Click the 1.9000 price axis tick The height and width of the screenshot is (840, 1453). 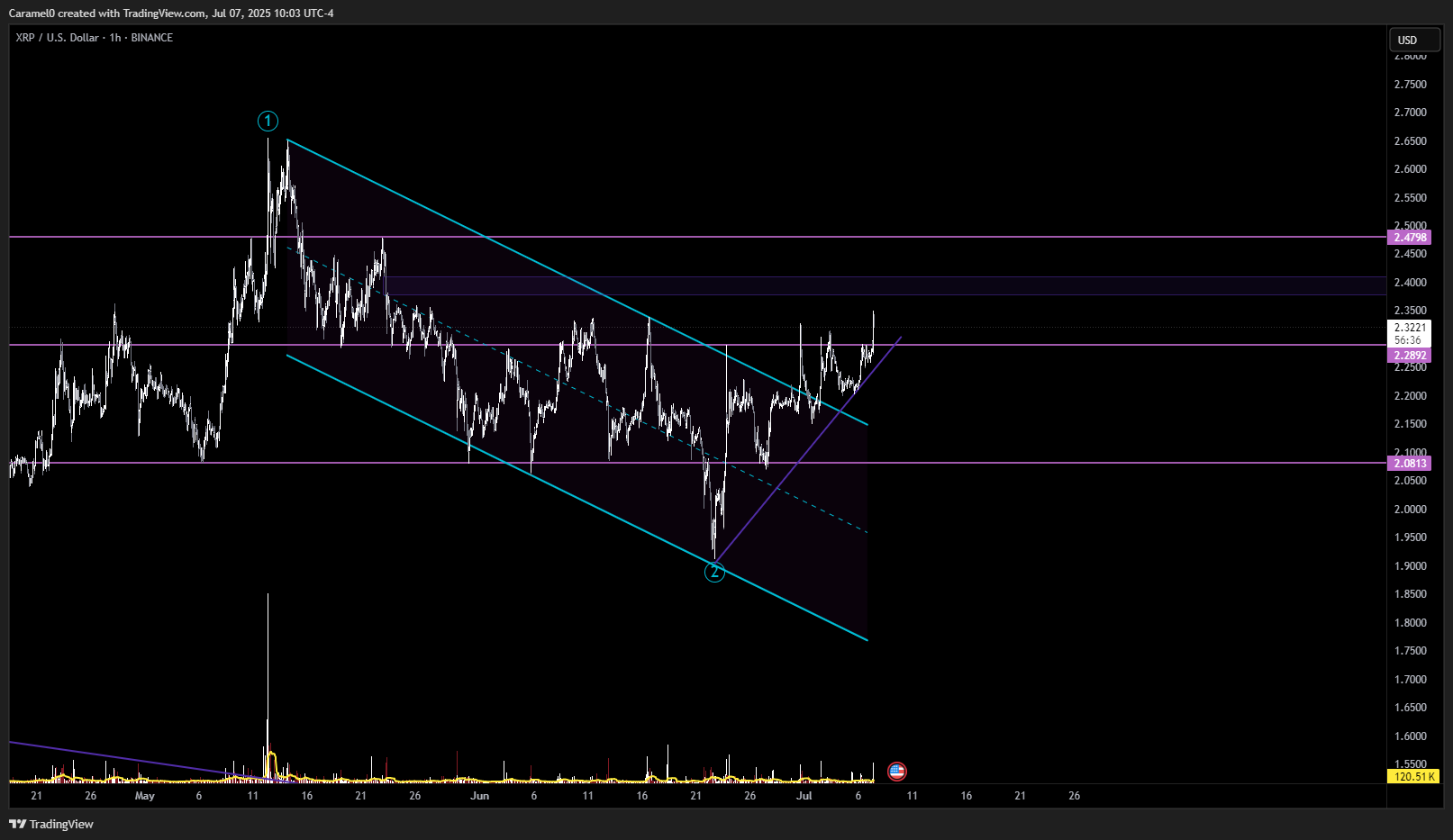point(1411,566)
